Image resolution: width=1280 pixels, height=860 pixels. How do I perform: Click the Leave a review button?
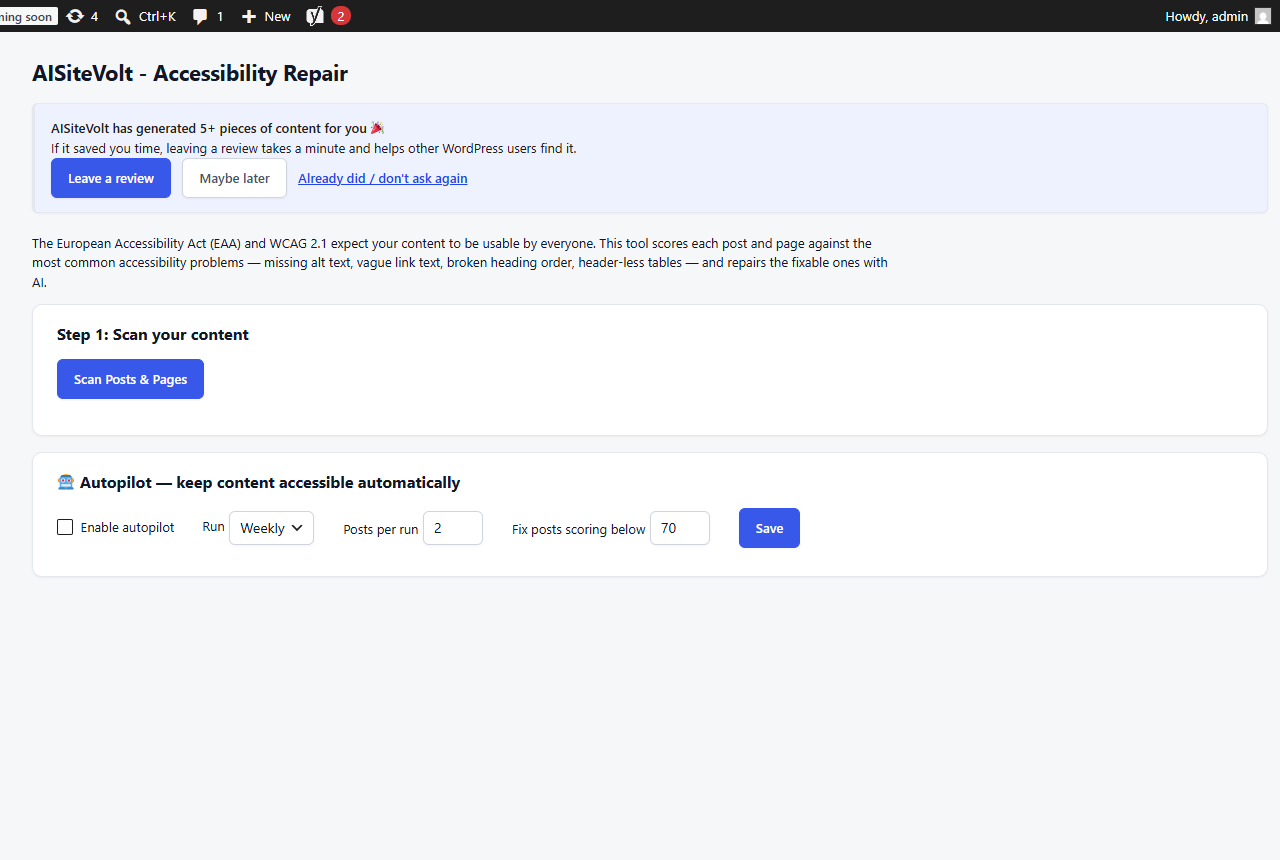point(111,178)
